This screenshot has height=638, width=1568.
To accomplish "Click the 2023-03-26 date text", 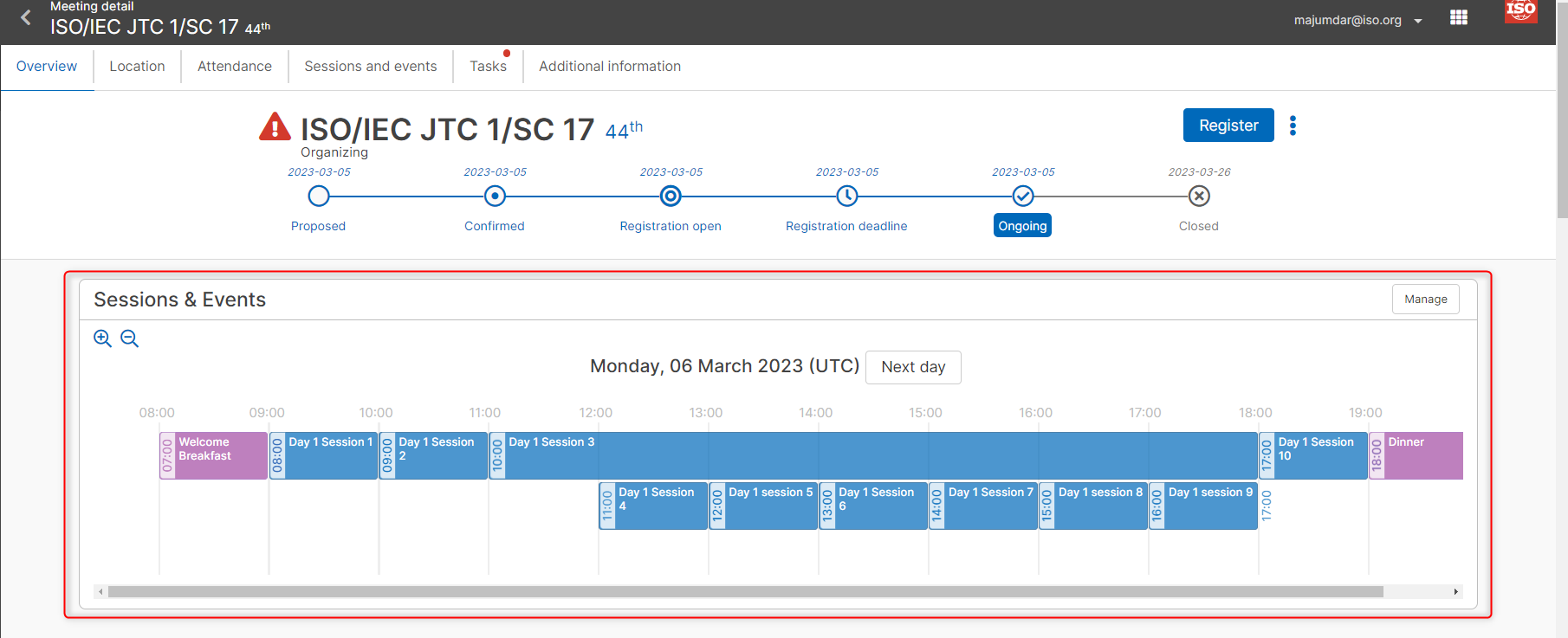I will (x=1199, y=172).
